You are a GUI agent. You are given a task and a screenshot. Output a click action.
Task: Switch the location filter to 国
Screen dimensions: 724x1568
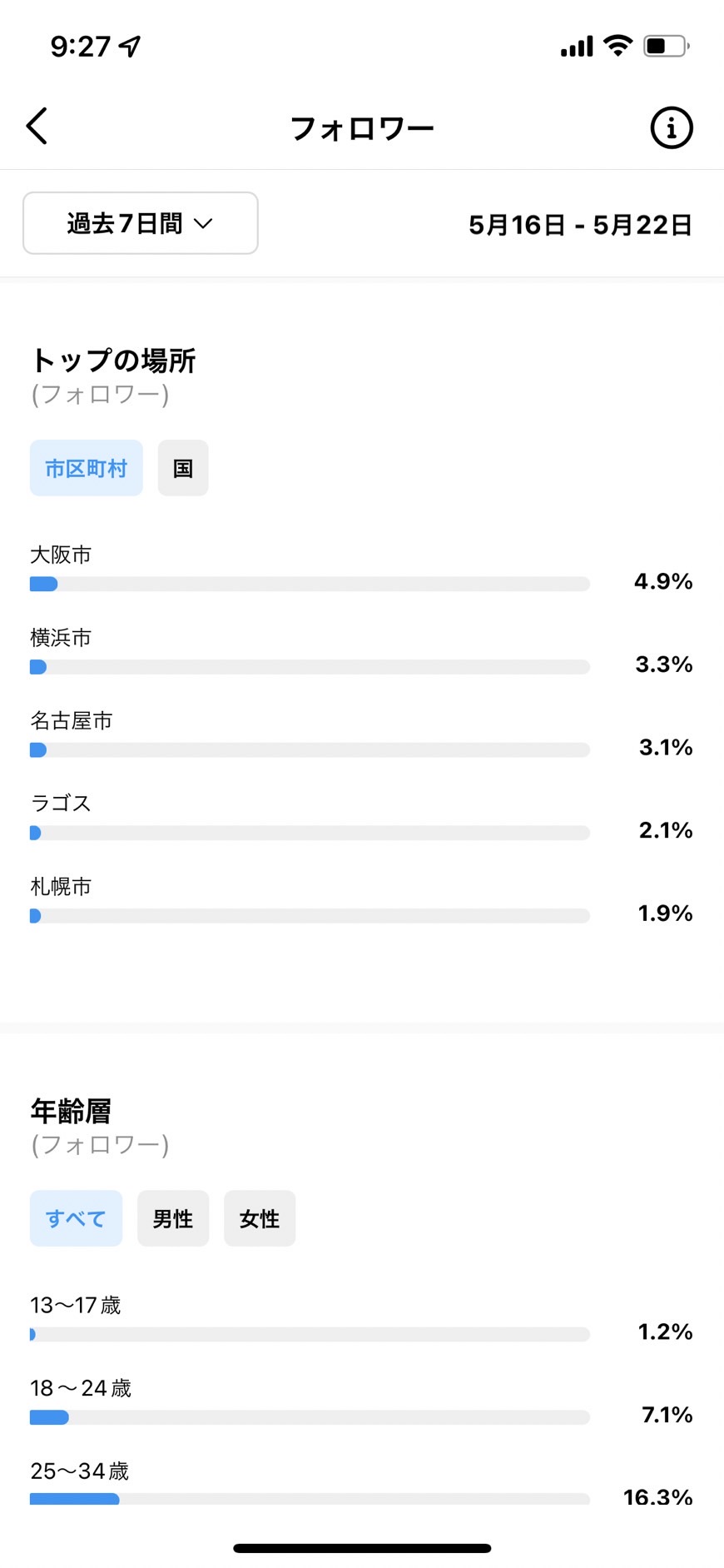[x=183, y=468]
